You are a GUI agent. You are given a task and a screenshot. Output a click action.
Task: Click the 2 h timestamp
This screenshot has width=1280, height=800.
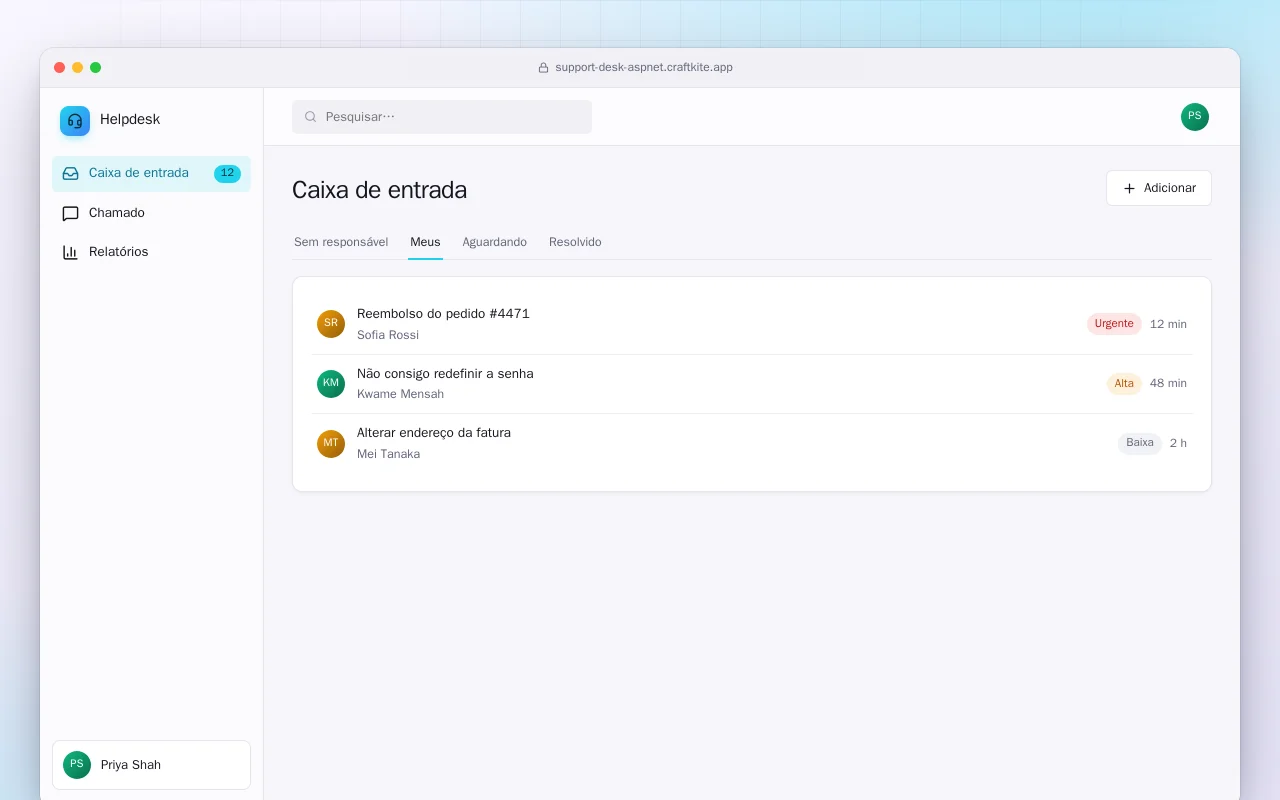[1178, 443]
